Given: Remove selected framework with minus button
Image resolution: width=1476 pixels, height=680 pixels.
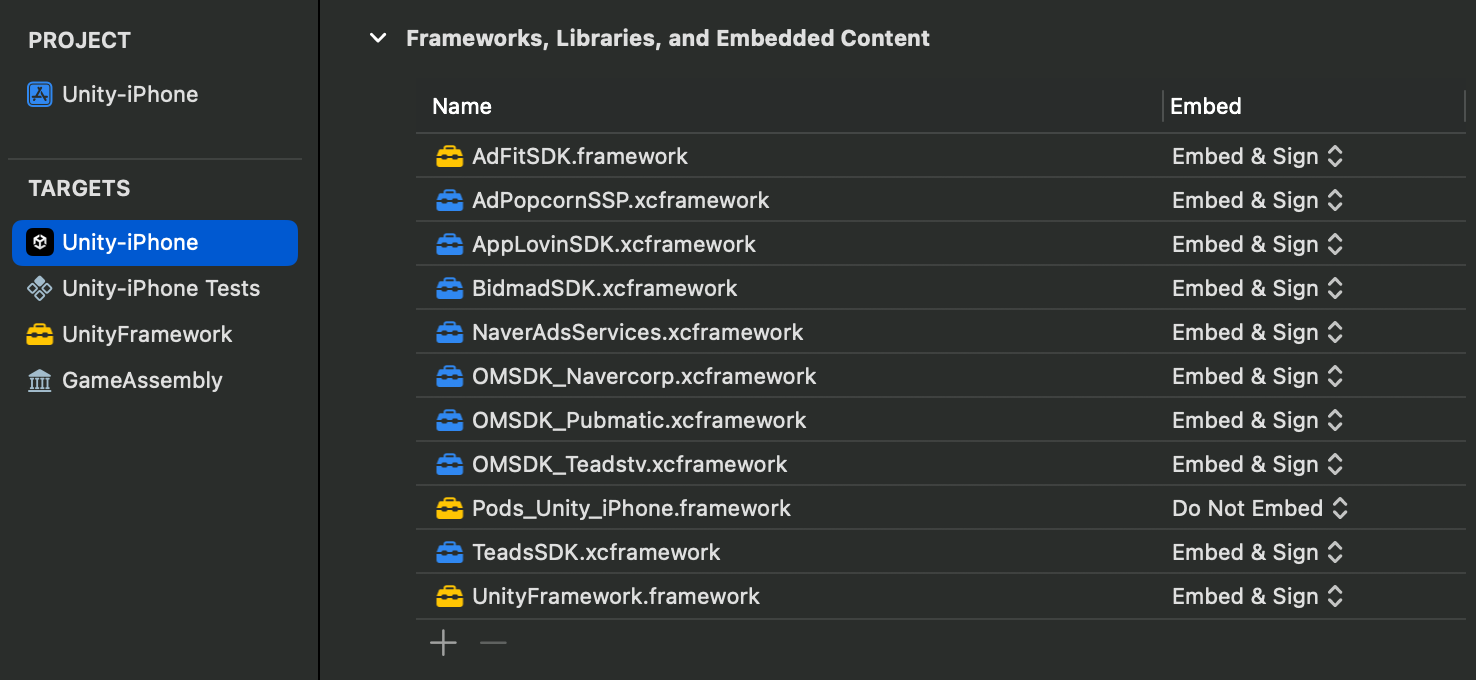Looking at the screenshot, I should [493, 643].
